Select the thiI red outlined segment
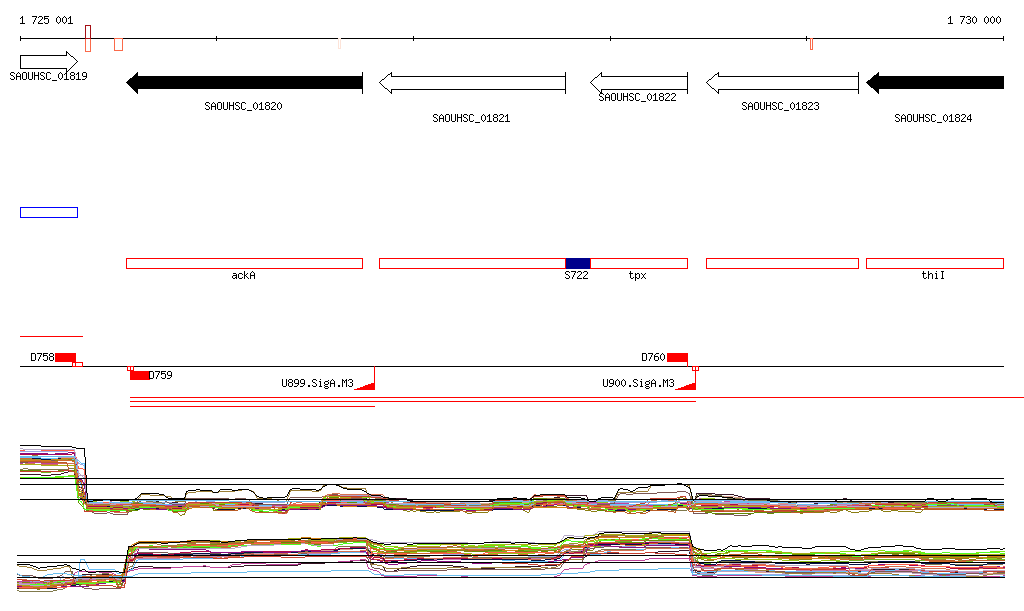1024x611 pixels. click(x=934, y=263)
